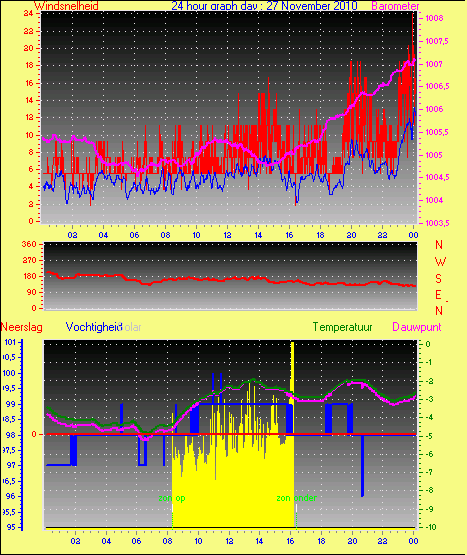This screenshot has width=467, height=555.
Task: Click the 'zon onder' sunset marker
Action: (x=296, y=498)
